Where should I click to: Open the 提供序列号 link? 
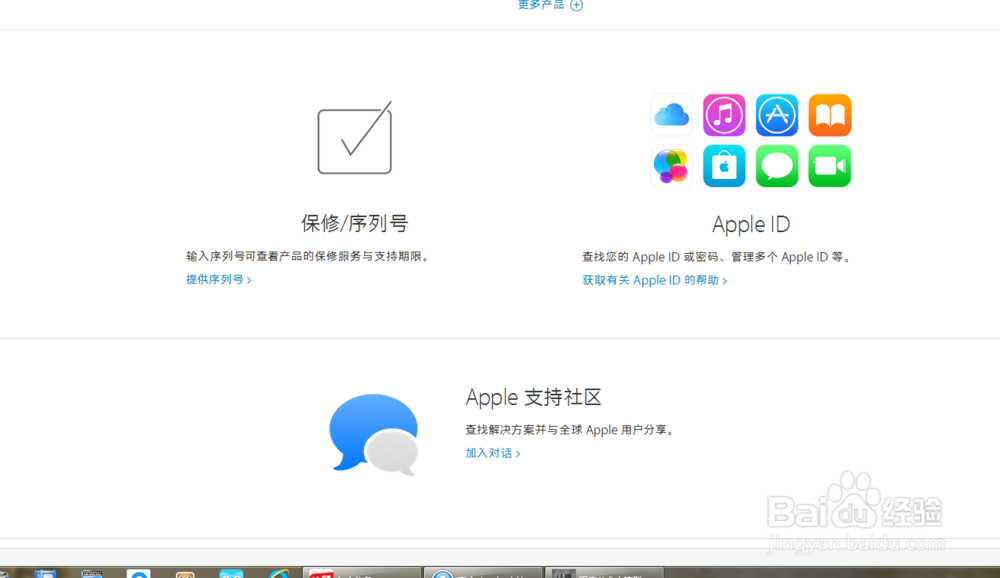[219, 279]
